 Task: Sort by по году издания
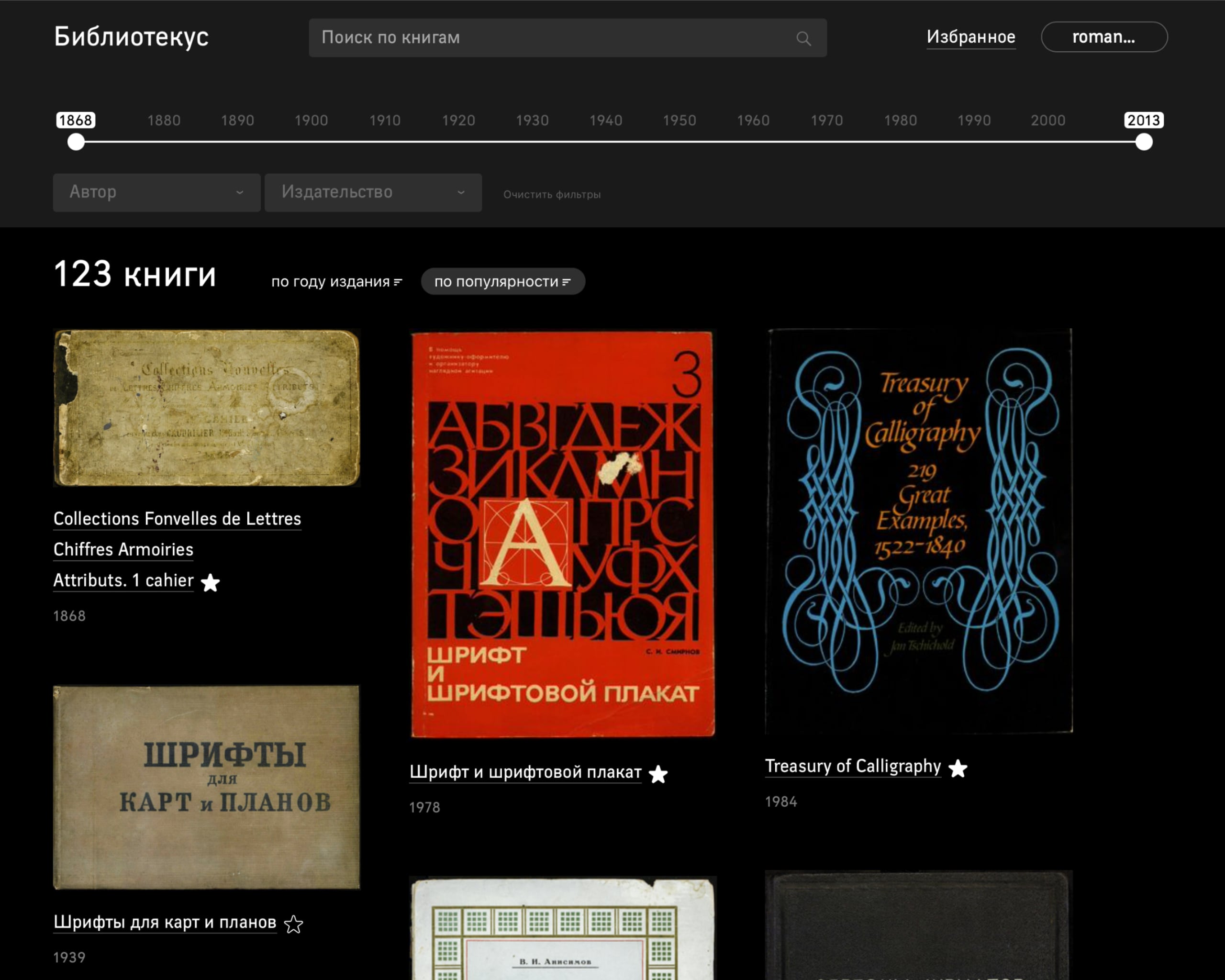tap(336, 282)
